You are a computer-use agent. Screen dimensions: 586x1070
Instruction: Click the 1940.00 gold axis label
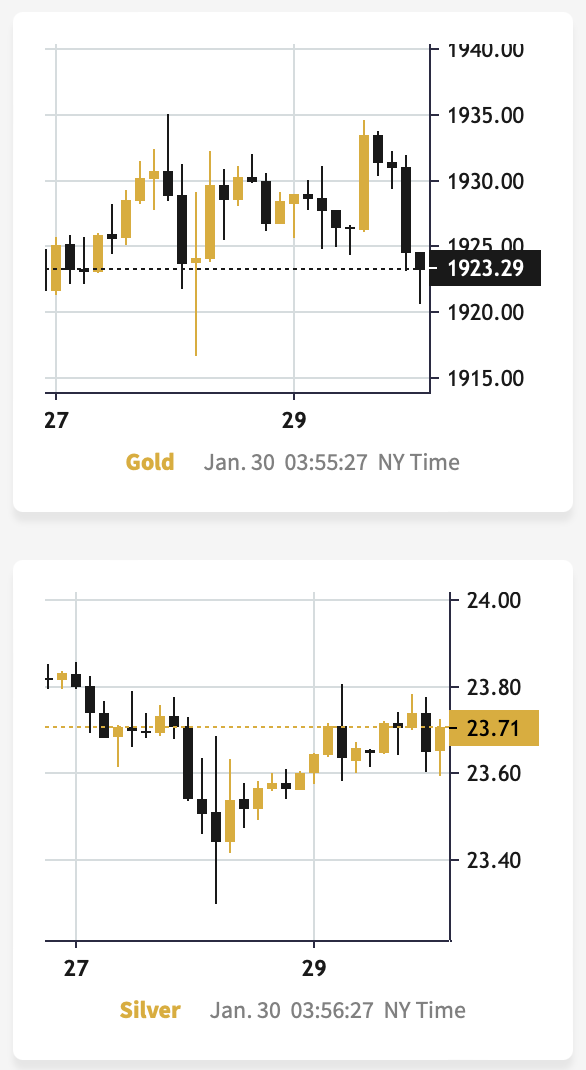coord(486,50)
